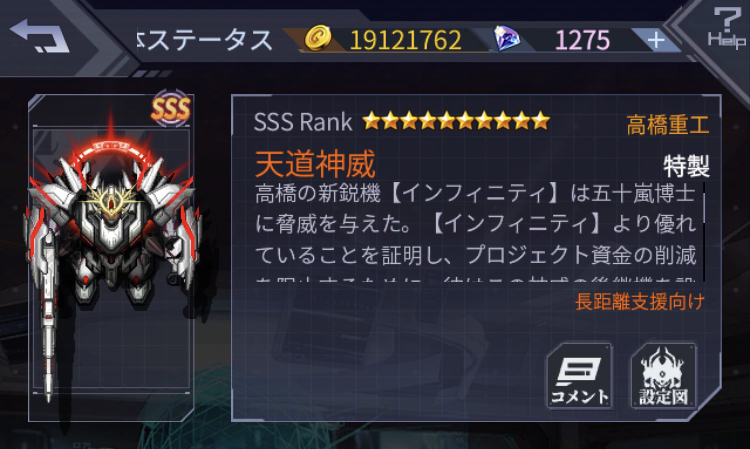
Task: Tap the diamond gem currency icon
Action: [x=507, y=39]
